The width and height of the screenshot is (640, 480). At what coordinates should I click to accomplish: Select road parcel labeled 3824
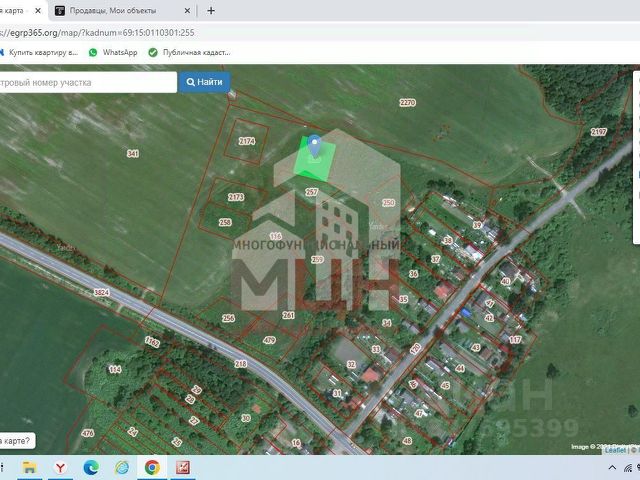pos(101,292)
